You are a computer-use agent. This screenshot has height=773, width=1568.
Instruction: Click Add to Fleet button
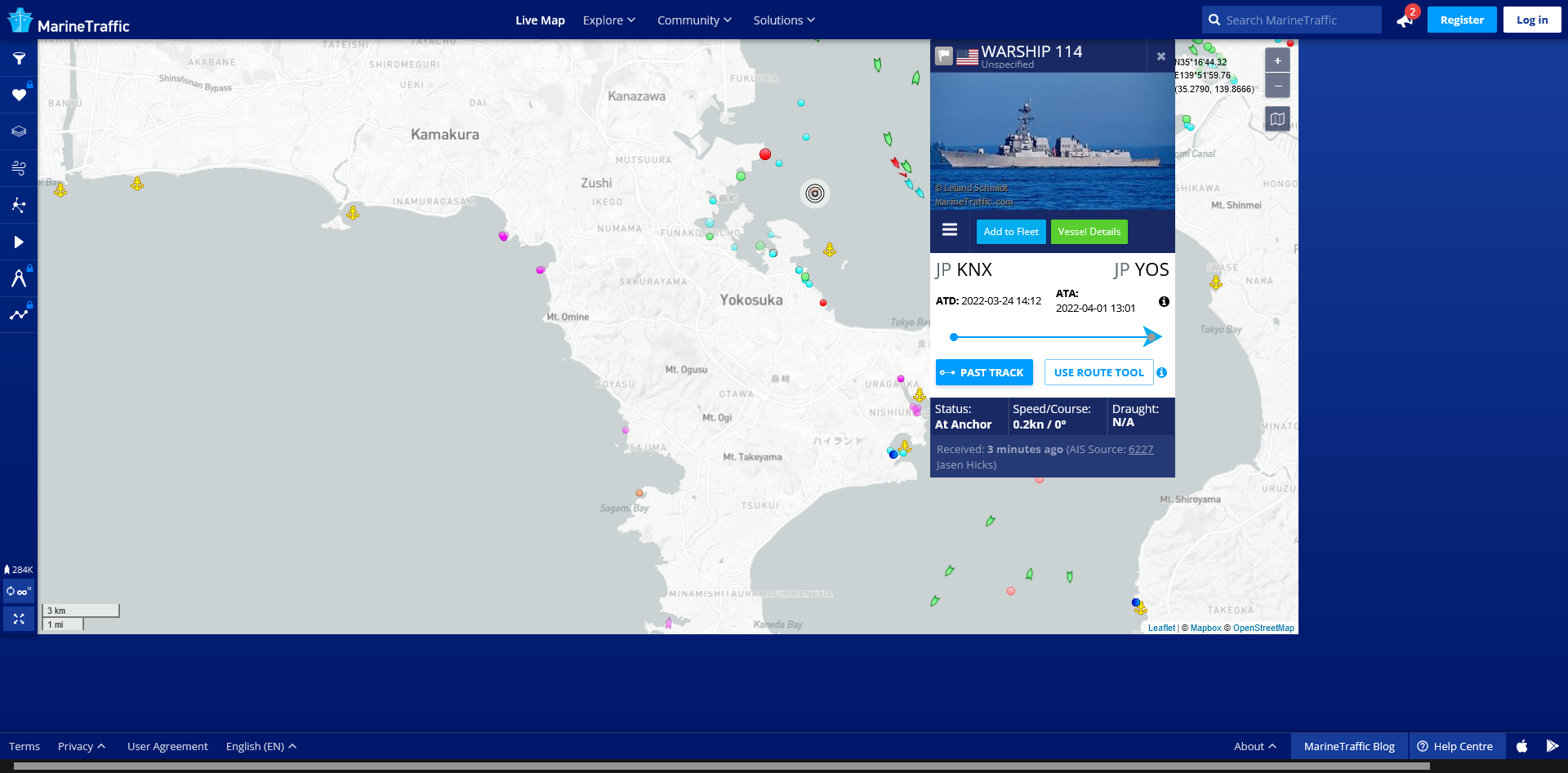click(1011, 232)
